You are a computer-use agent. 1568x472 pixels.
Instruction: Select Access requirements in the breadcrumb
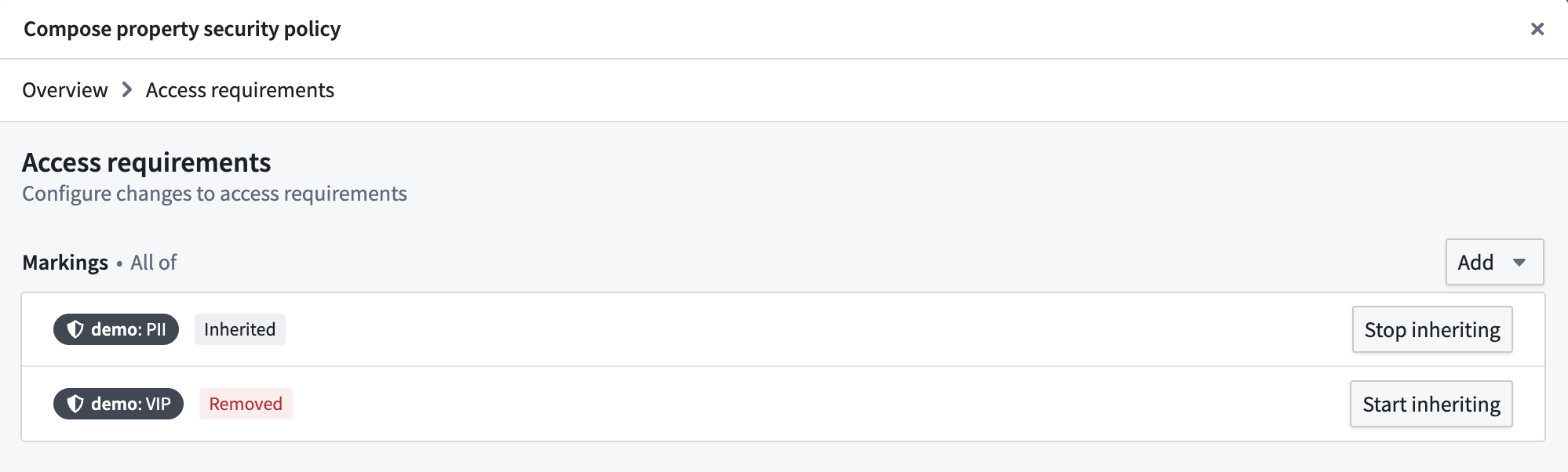point(239,90)
